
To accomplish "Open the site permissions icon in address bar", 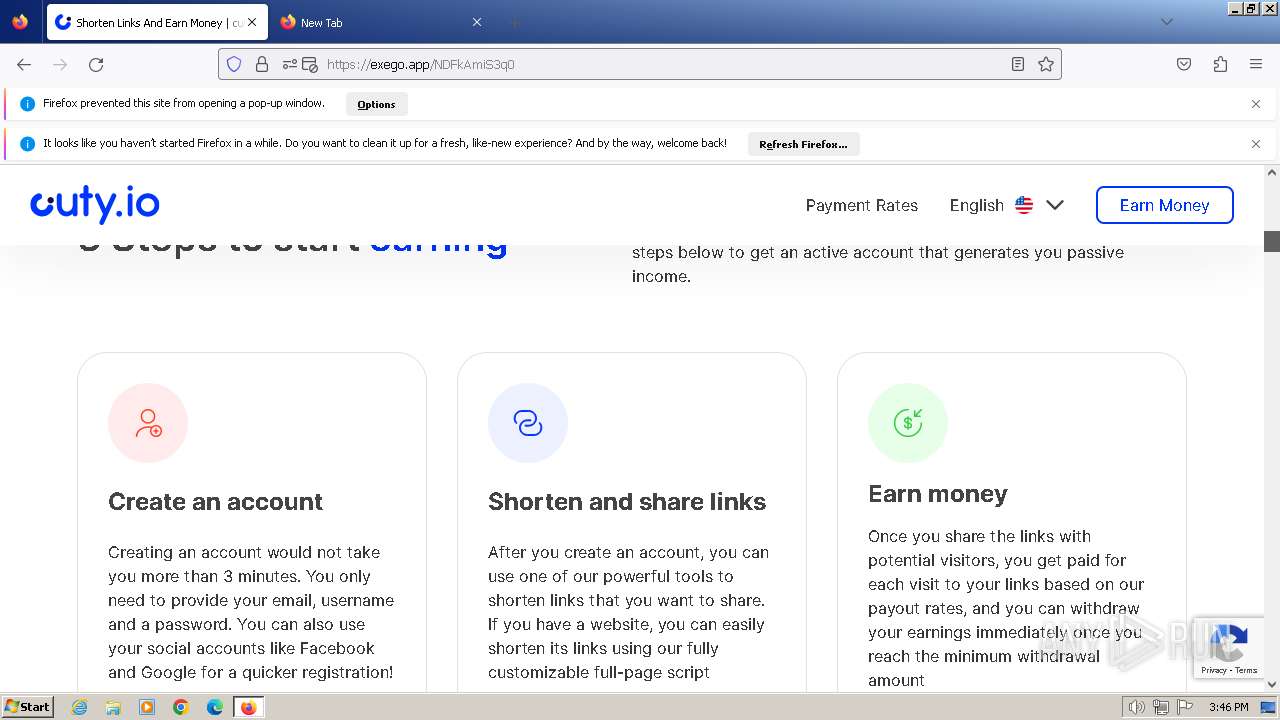I will click(x=290, y=64).
